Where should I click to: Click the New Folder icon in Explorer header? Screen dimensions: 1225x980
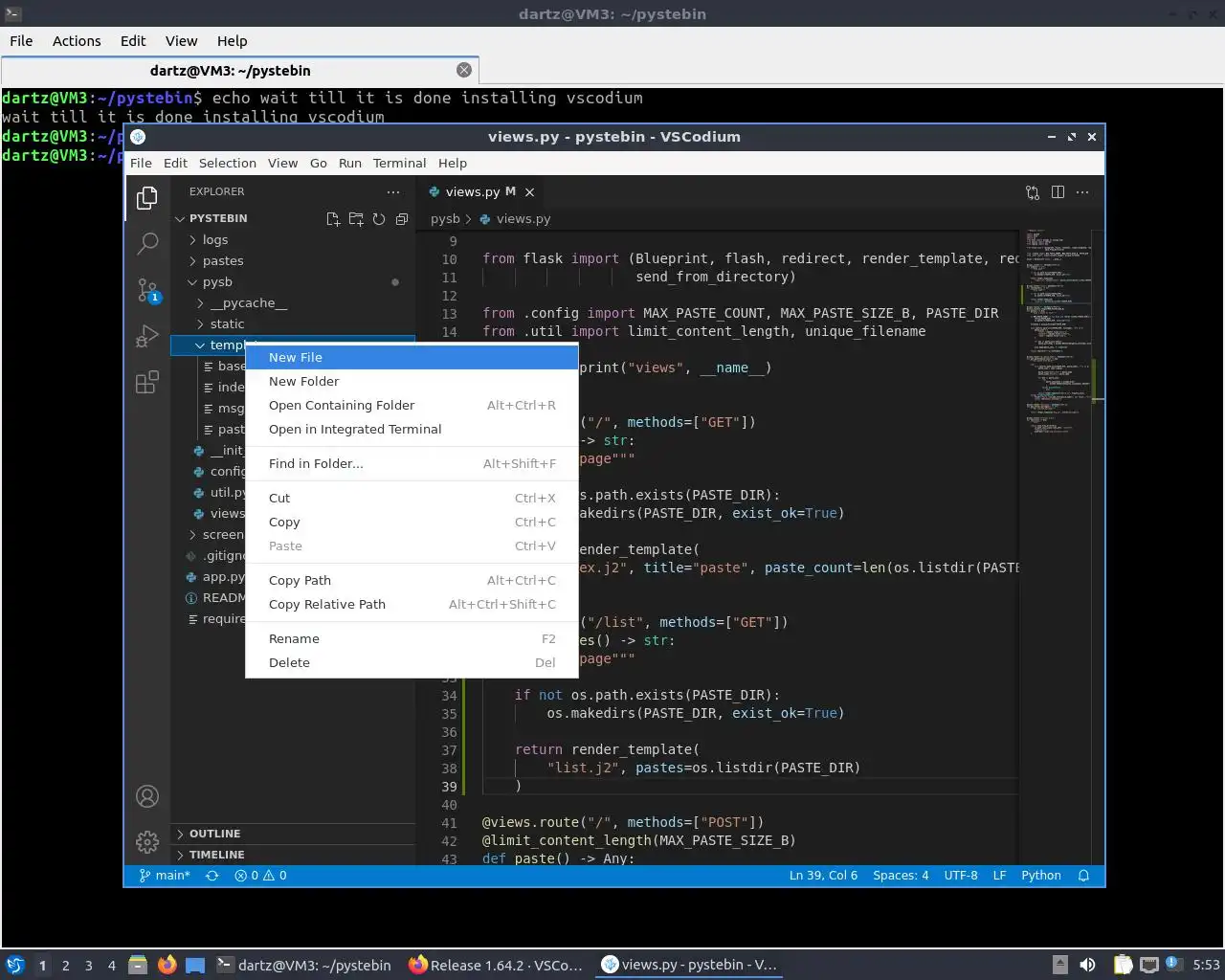point(356,219)
